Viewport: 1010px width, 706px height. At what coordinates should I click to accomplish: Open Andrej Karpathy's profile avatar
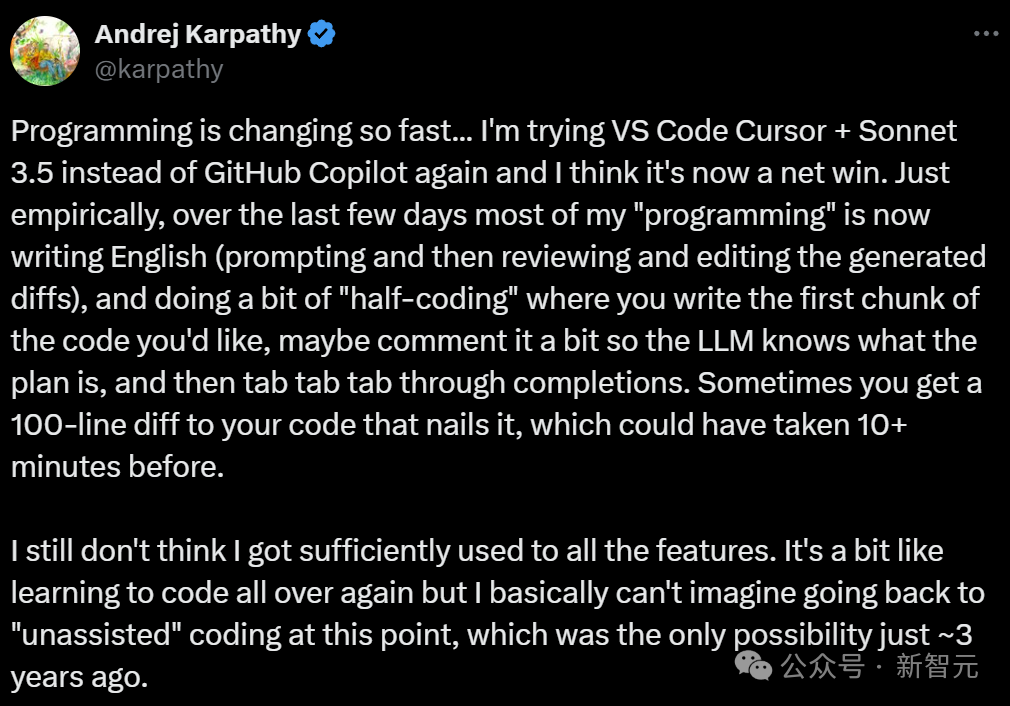click(45, 51)
